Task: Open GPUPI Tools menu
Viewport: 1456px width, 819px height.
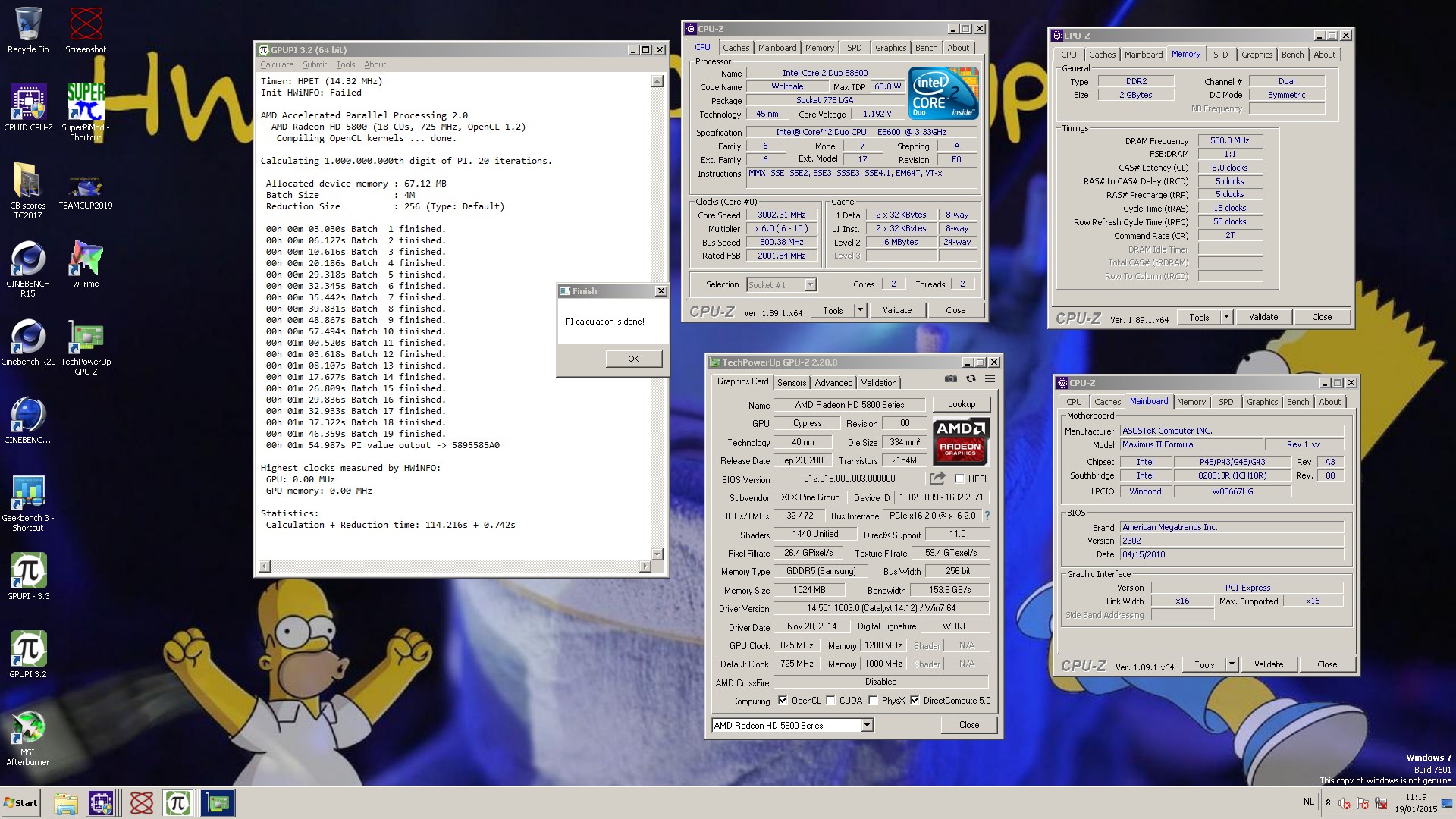Action: (x=346, y=64)
